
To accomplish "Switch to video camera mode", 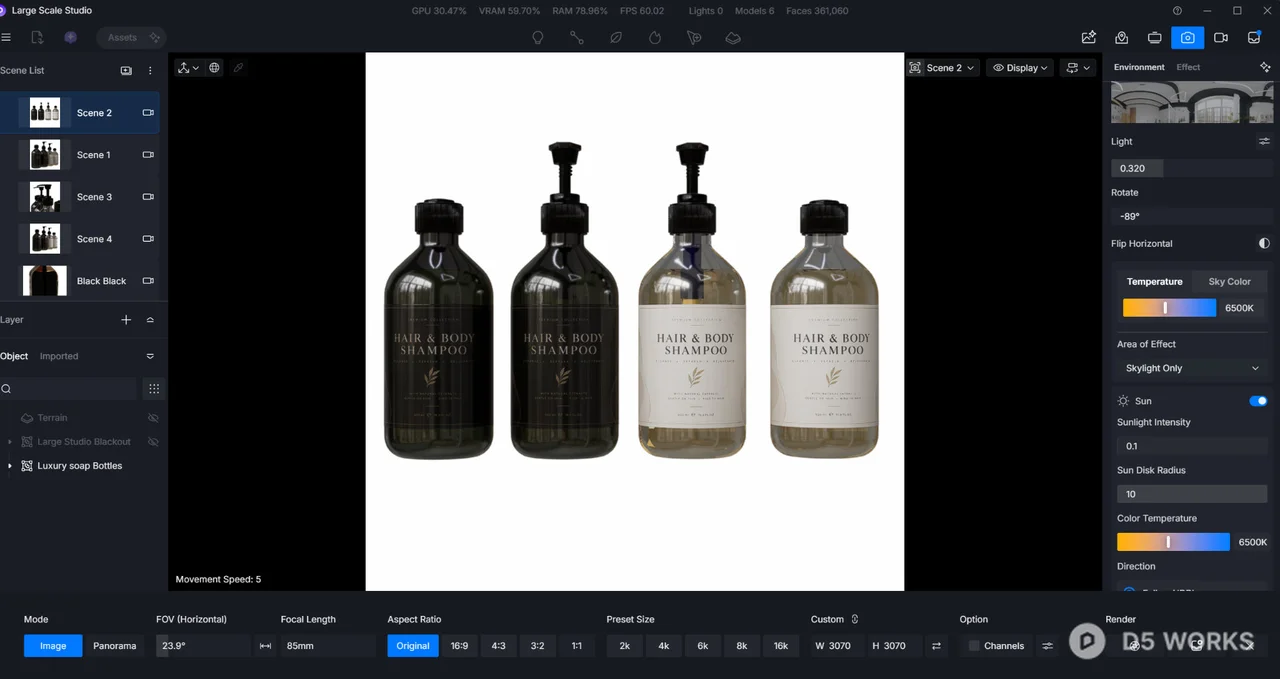I will click(x=1221, y=37).
